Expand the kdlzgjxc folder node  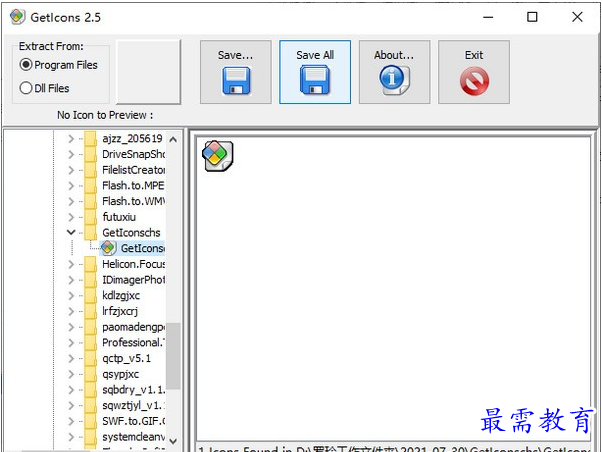point(71,295)
